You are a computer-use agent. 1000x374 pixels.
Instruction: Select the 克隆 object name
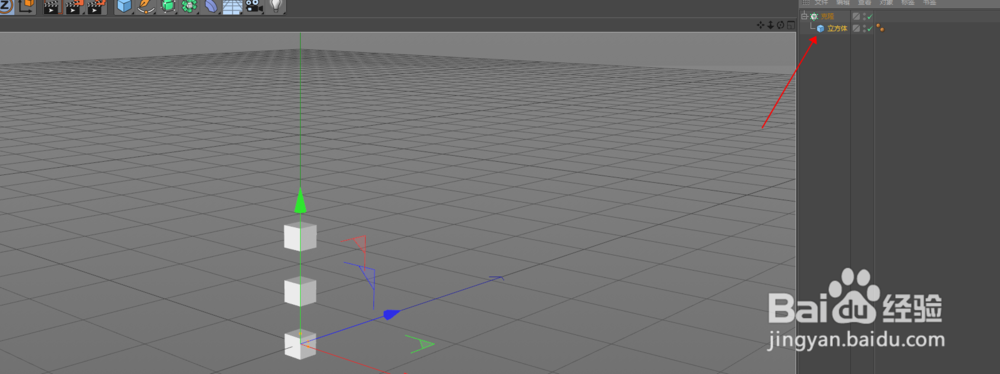coord(827,17)
